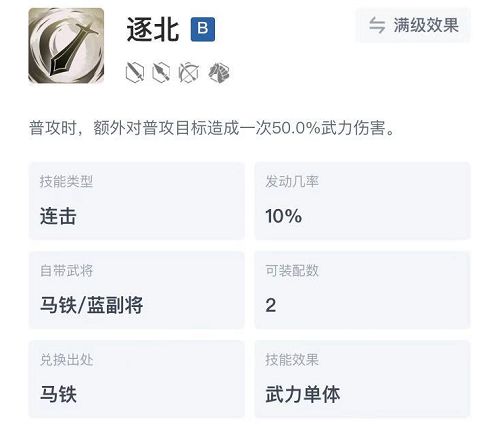Click the skill description with 50.0%武力伤害
This screenshot has width=497, height=424.
click(x=212, y=128)
